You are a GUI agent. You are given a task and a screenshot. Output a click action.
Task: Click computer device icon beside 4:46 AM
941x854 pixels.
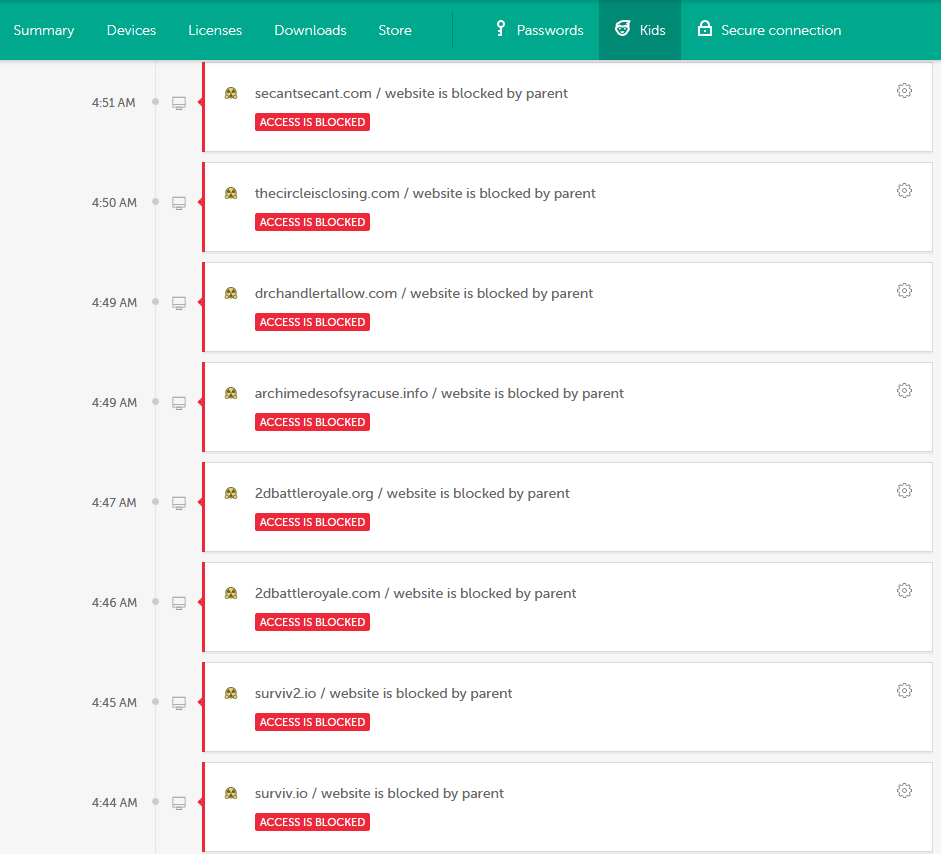pyautogui.click(x=179, y=603)
